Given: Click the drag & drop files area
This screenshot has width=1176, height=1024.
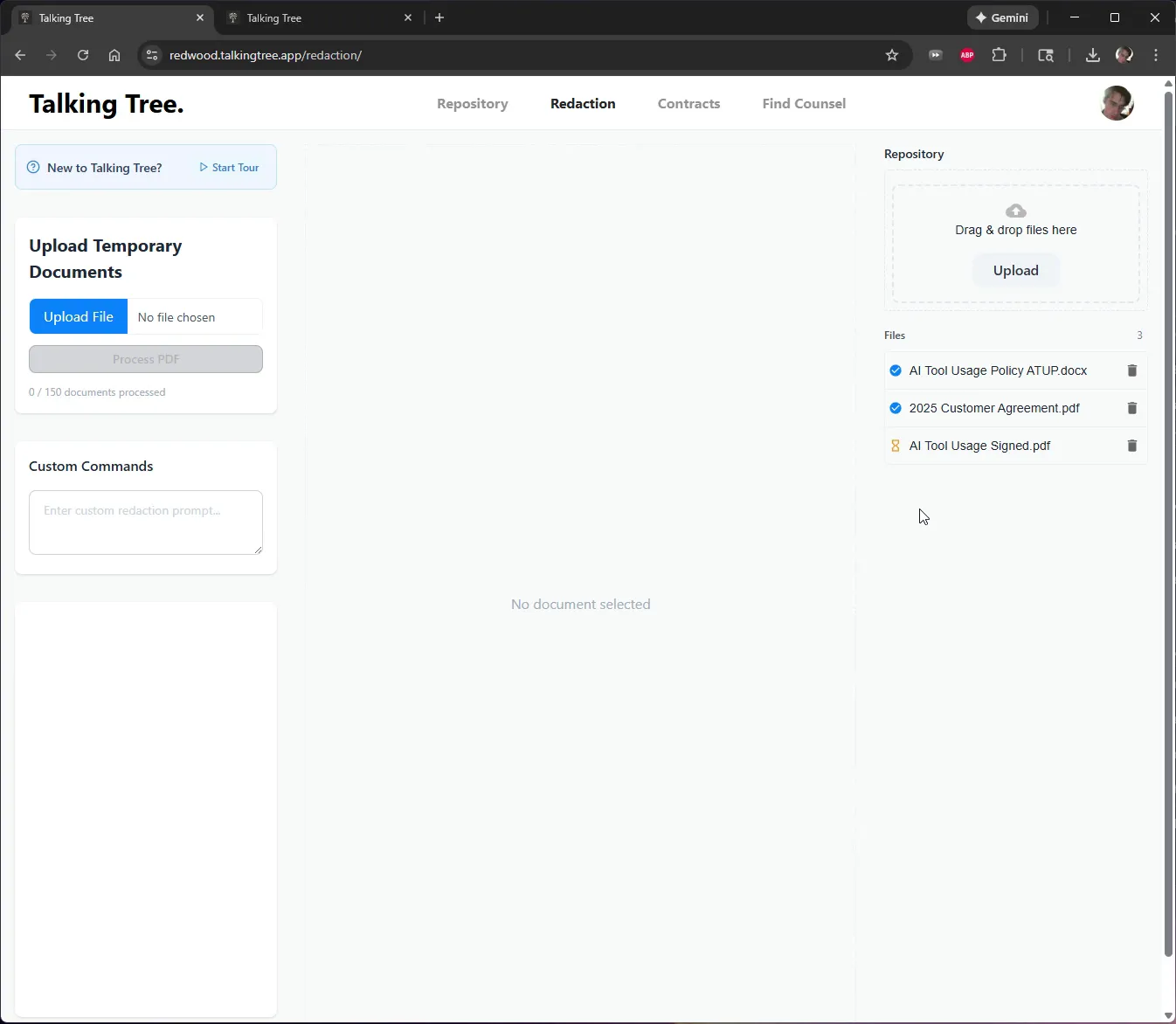Looking at the screenshot, I should pos(1015,244).
